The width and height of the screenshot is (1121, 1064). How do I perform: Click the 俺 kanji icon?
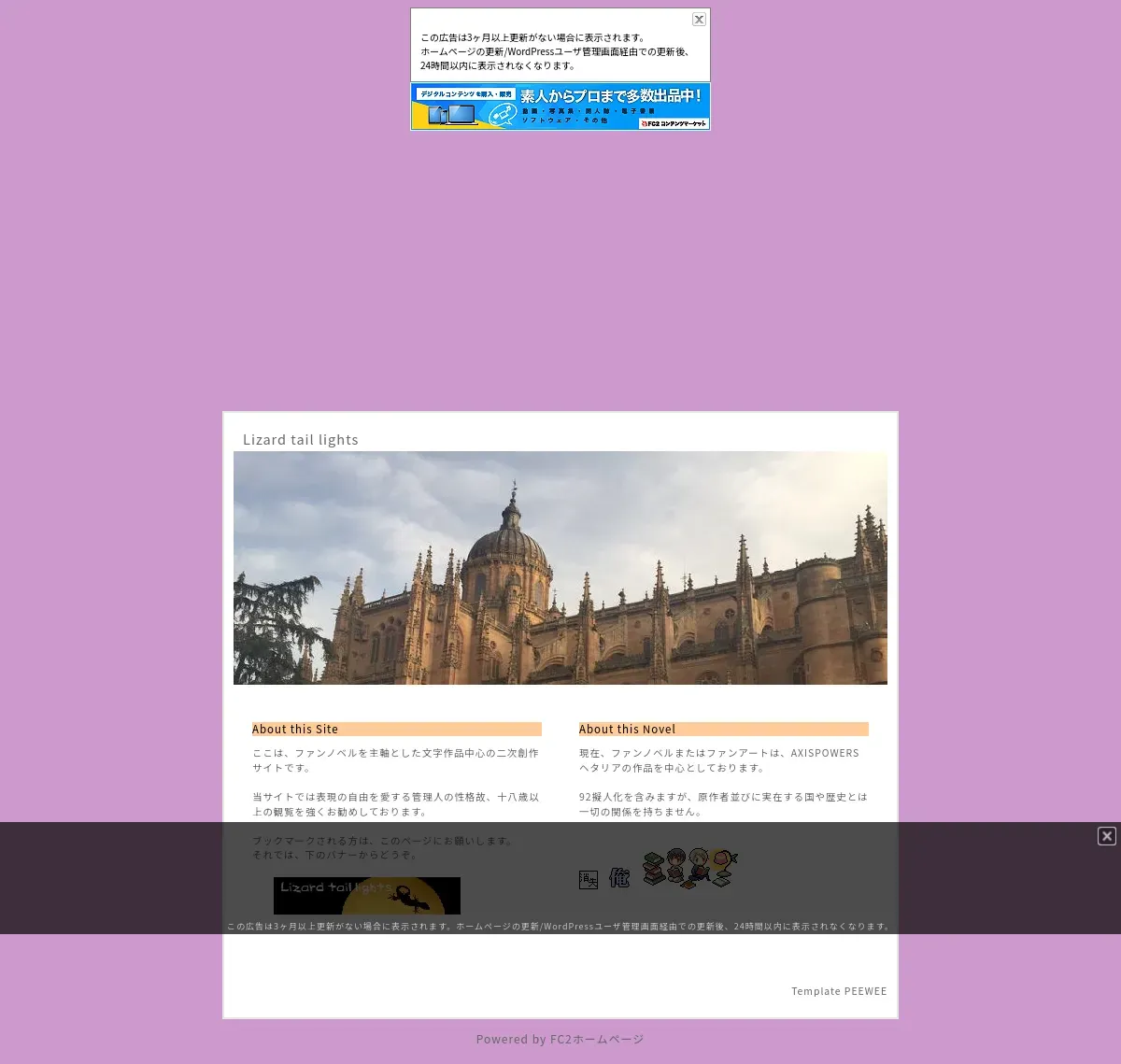[619, 878]
